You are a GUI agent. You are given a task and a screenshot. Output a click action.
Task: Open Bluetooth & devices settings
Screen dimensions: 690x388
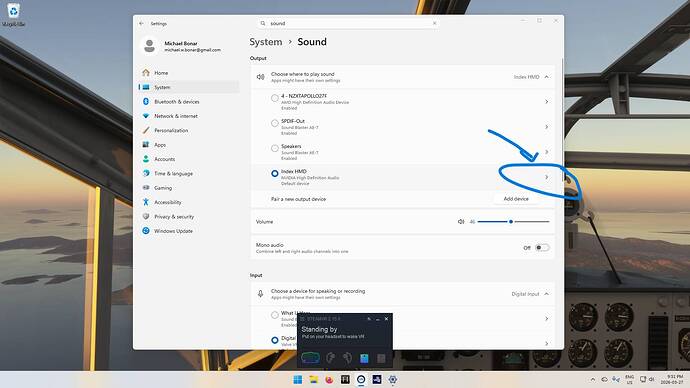(189, 102)
